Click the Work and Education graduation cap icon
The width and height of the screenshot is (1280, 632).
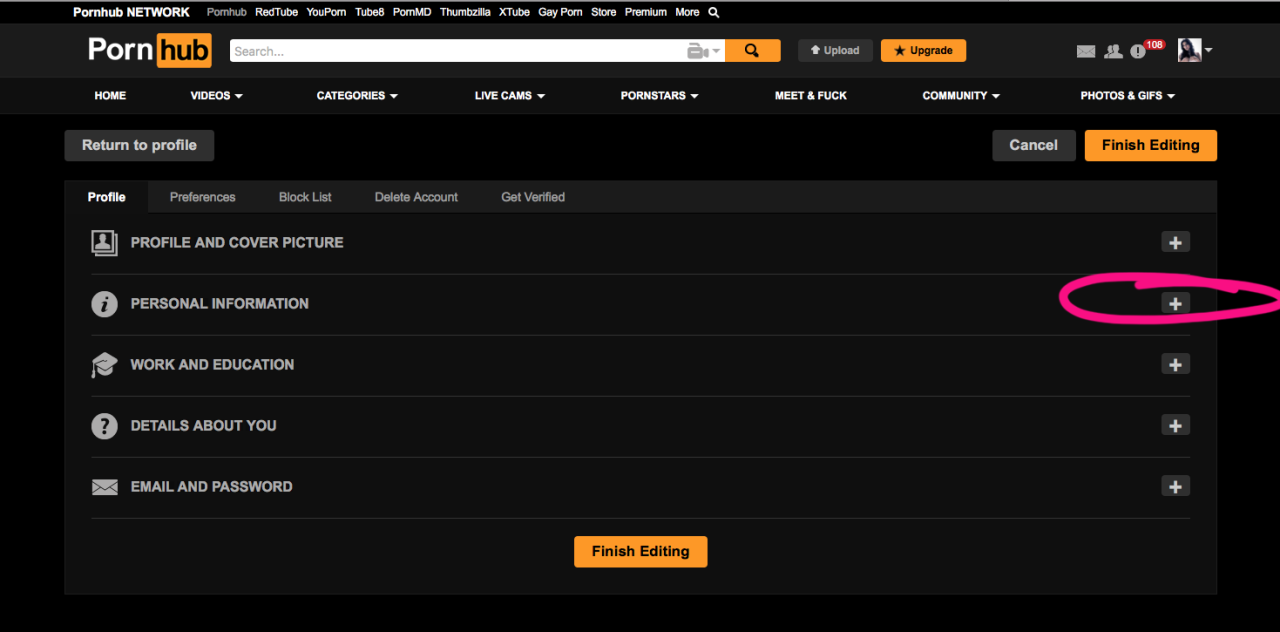(x=104, y=365)
